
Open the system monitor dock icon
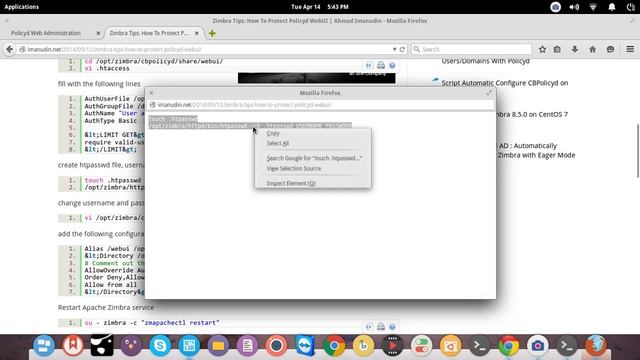point(189,346)
